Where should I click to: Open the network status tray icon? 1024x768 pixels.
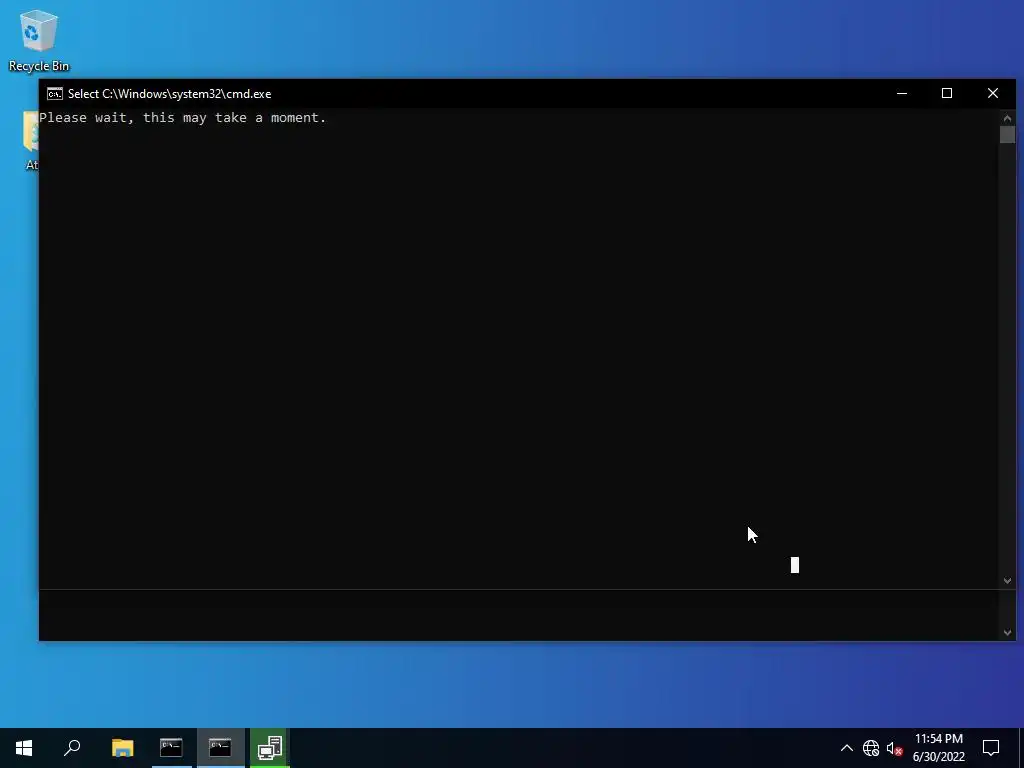(x=871, y=748)
